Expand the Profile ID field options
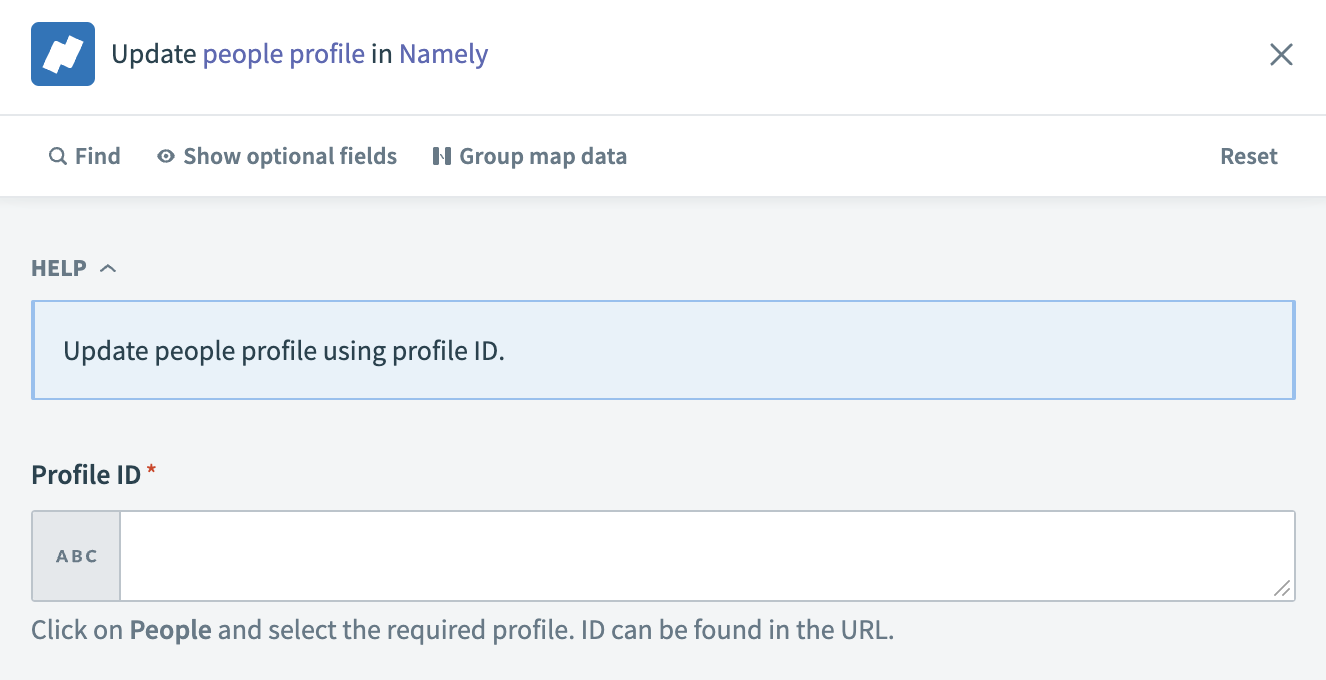Viewport: 1326px width, 680px height. coord(75,556)
